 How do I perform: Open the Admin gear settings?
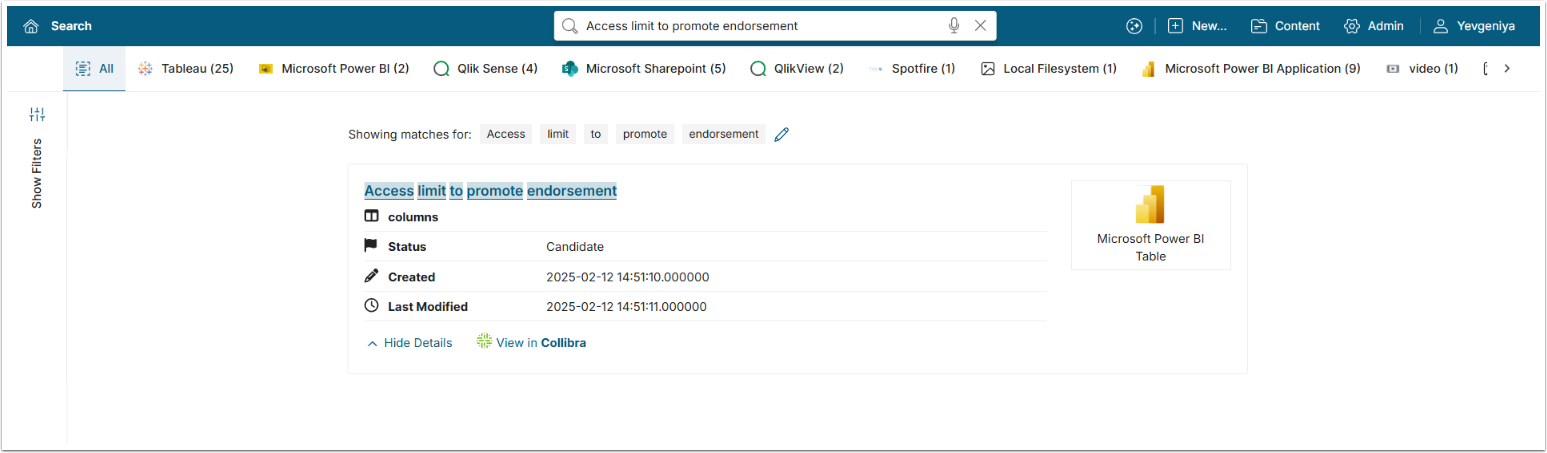pyautogui.click(x=1374, y=26)
